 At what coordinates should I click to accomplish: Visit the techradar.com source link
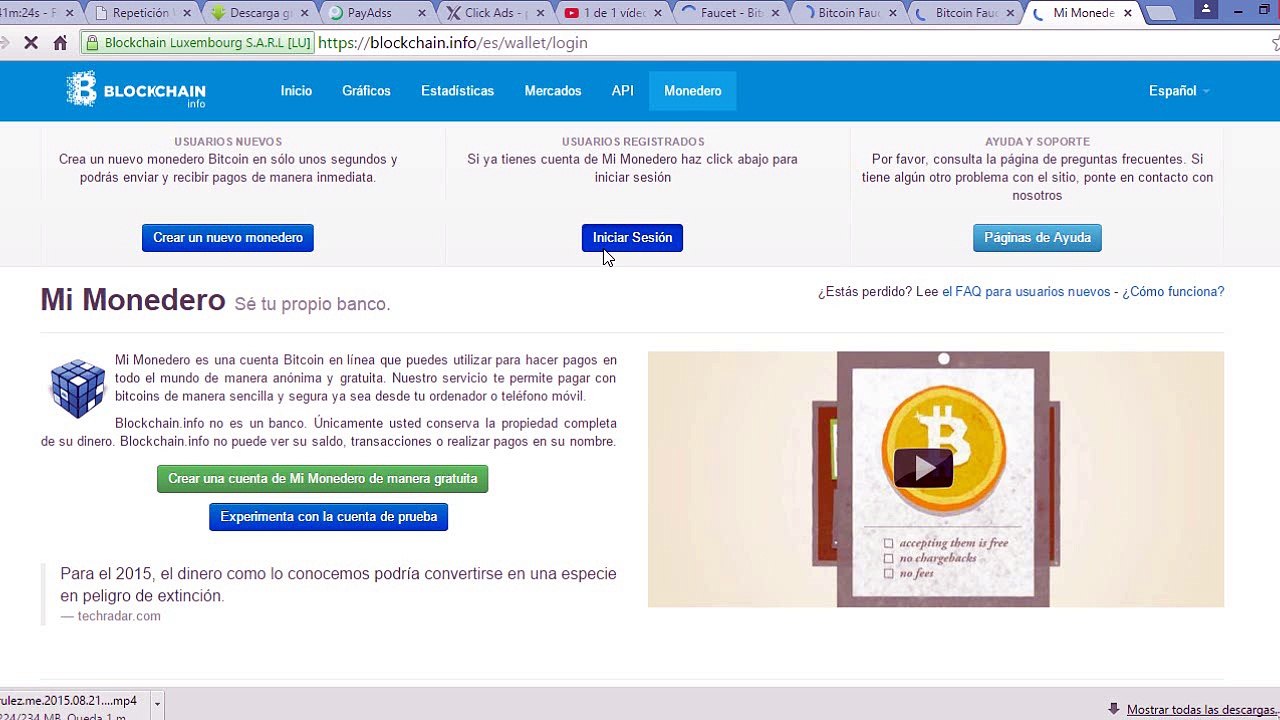pos(119,616)
